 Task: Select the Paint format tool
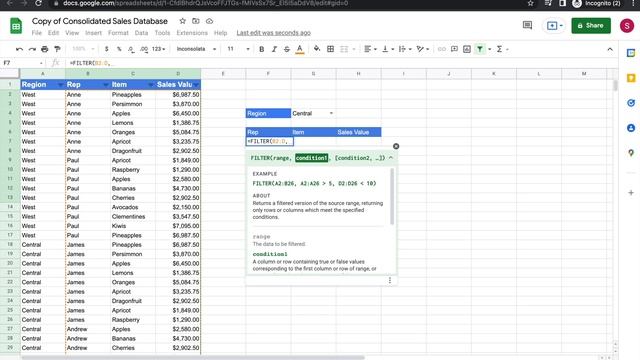(58, 49)
